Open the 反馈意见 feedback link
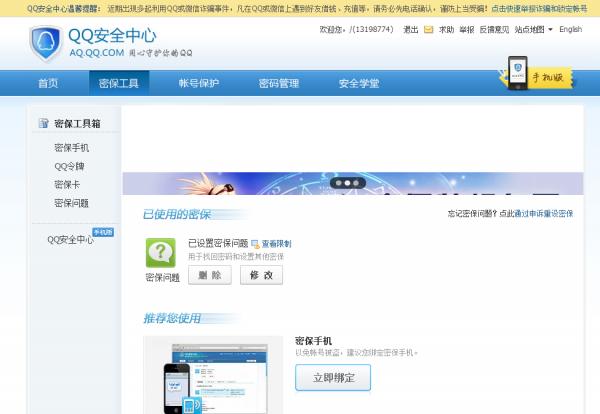The image size is (600, 414). click(x=494, y=29)
